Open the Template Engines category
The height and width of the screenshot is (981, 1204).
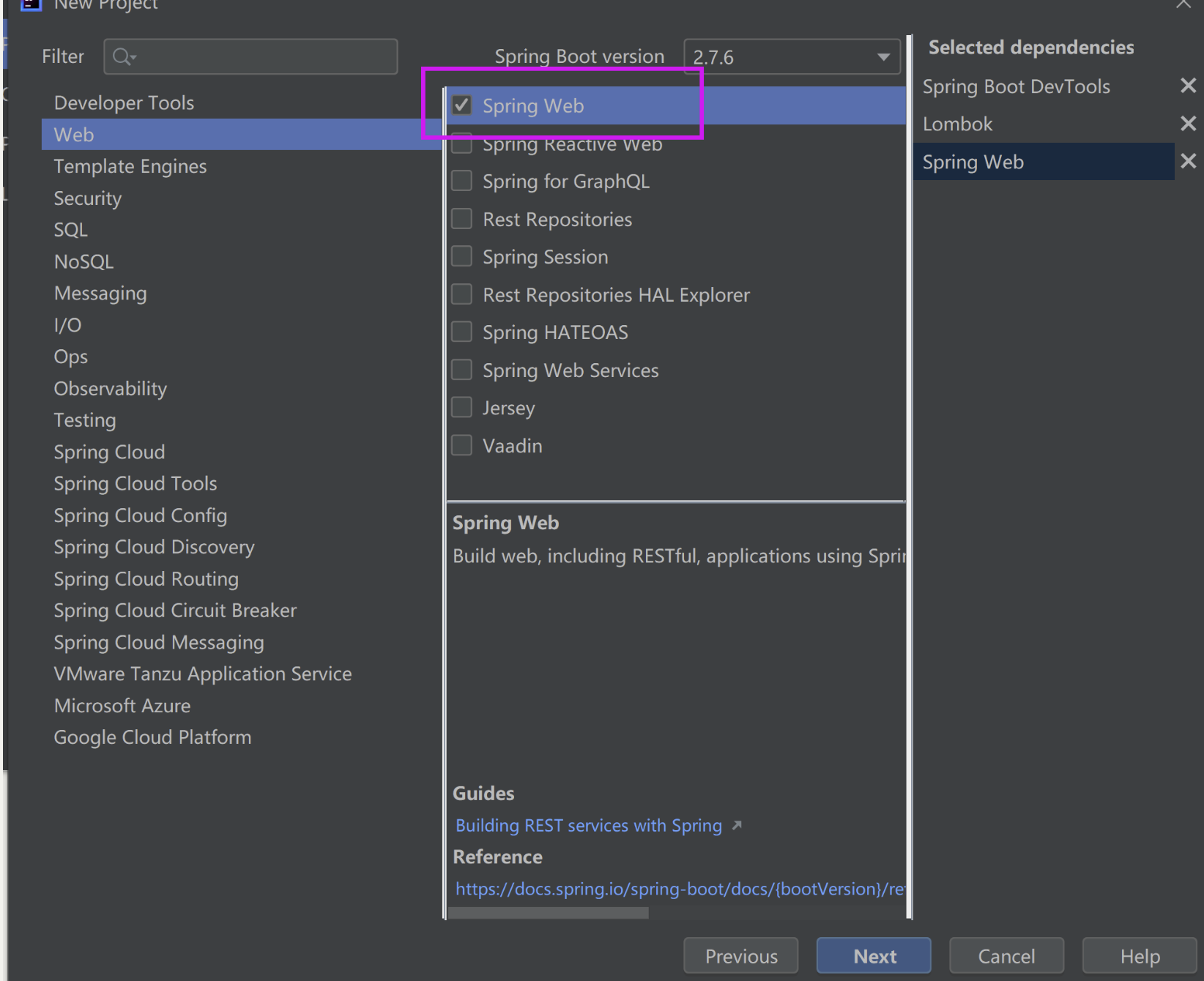tap(130, 166)
